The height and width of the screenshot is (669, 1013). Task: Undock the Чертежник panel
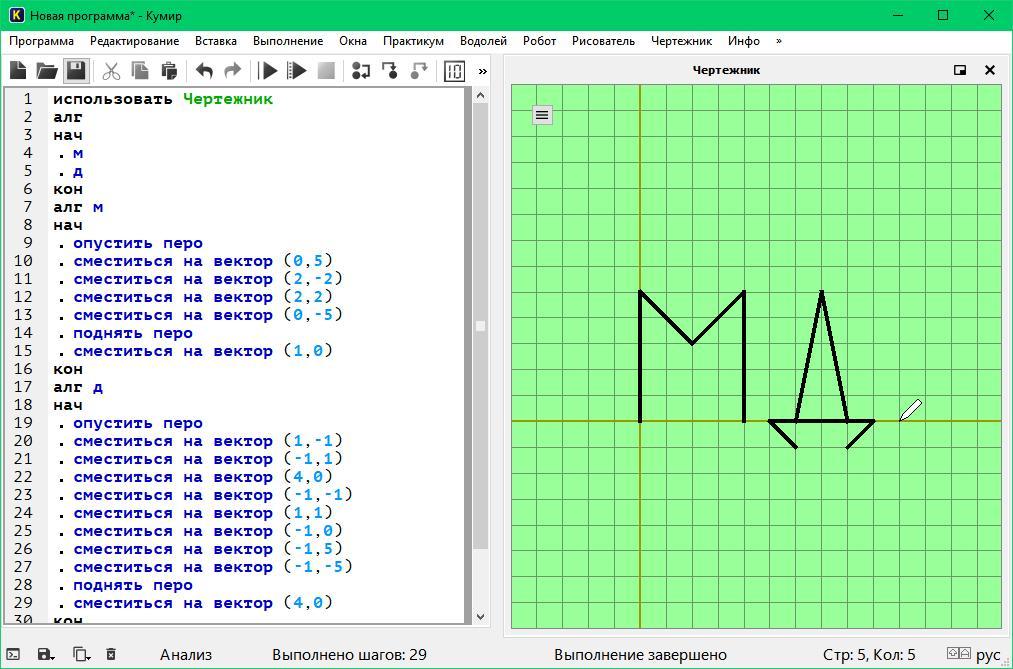[960, 70]
